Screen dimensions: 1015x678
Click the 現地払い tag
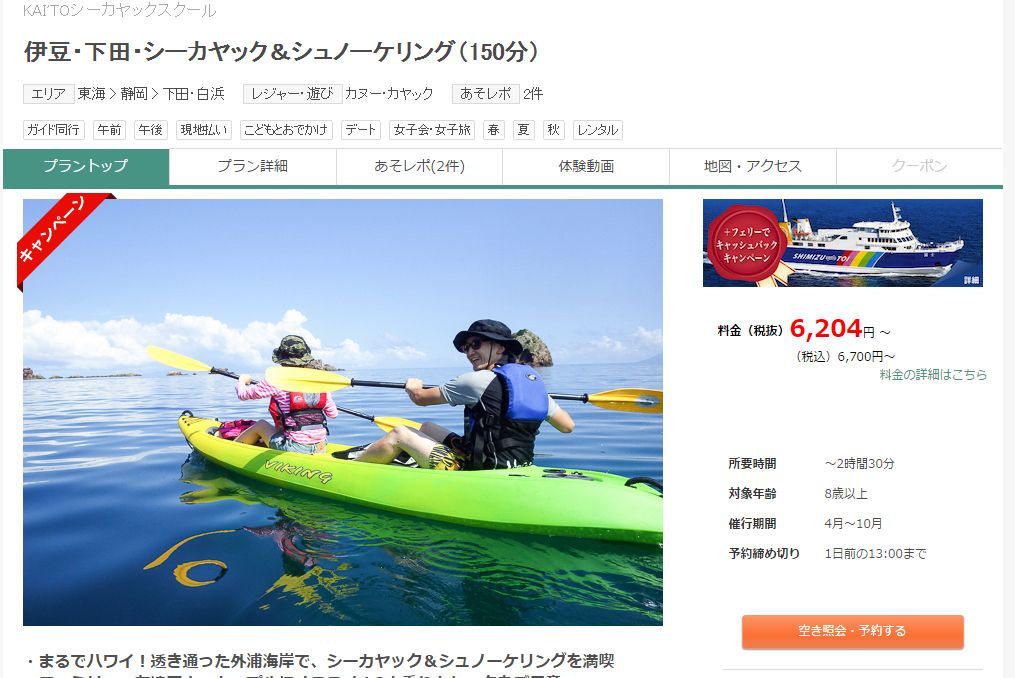(204, 130)
